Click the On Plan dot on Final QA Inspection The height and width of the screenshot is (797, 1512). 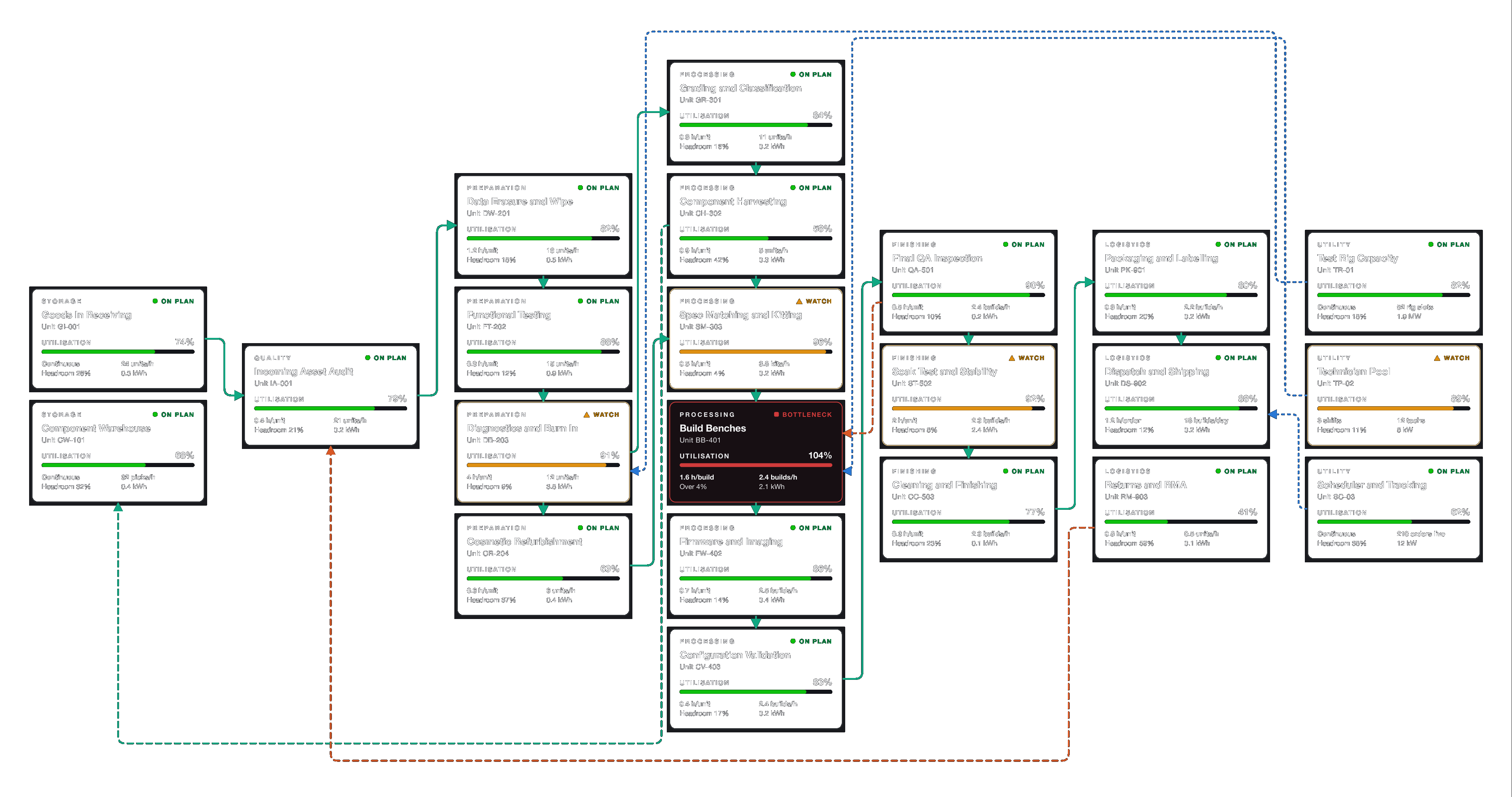[x=1005, y=245]
